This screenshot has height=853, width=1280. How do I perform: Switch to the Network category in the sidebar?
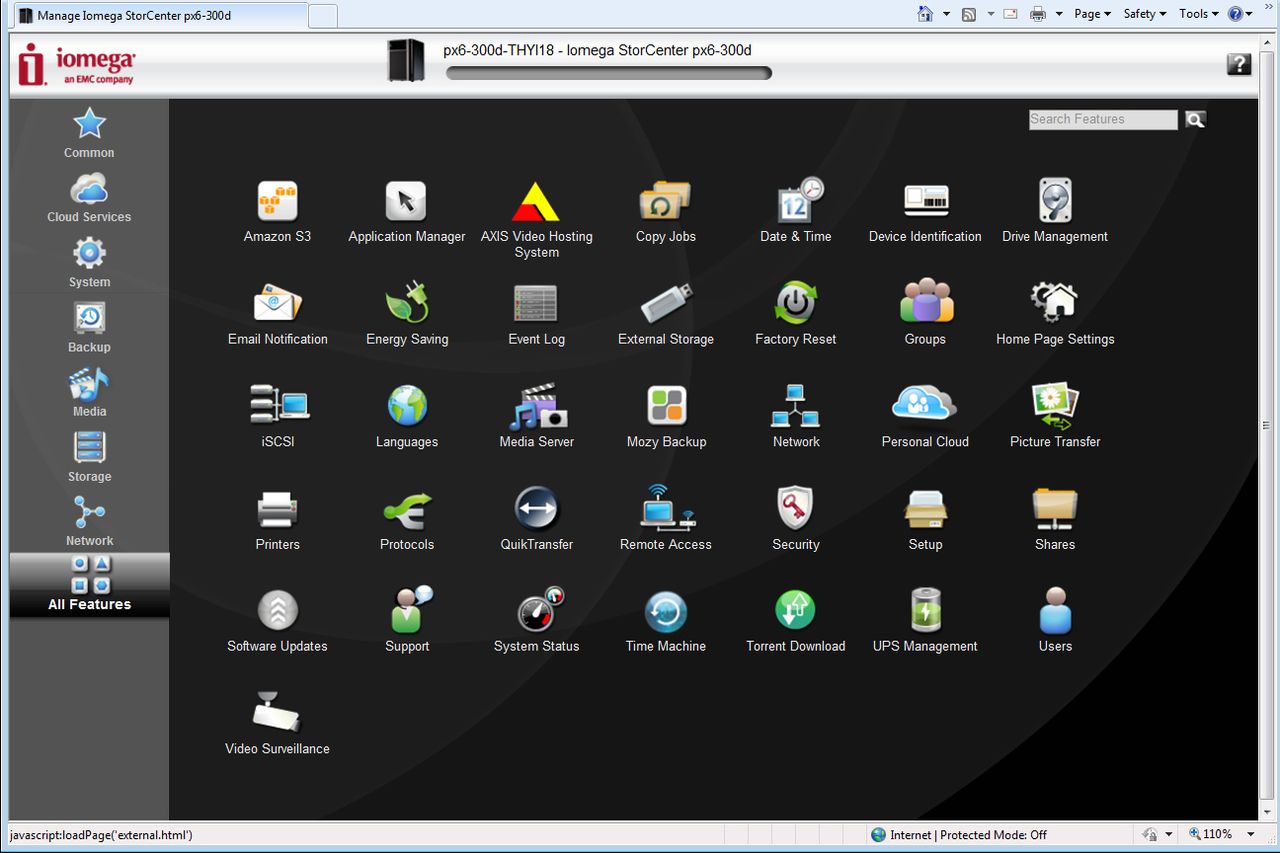(89, 521)
